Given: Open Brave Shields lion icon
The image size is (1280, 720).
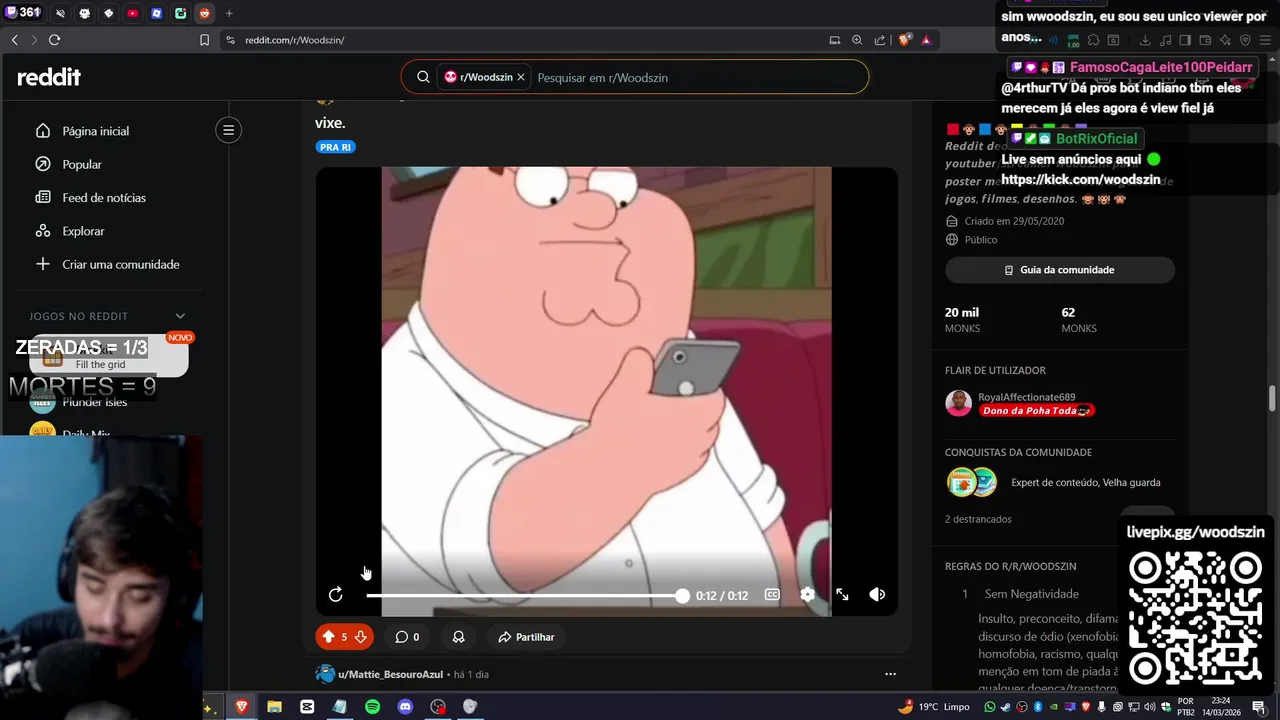Looking at the screenshot, I should 904,40.
